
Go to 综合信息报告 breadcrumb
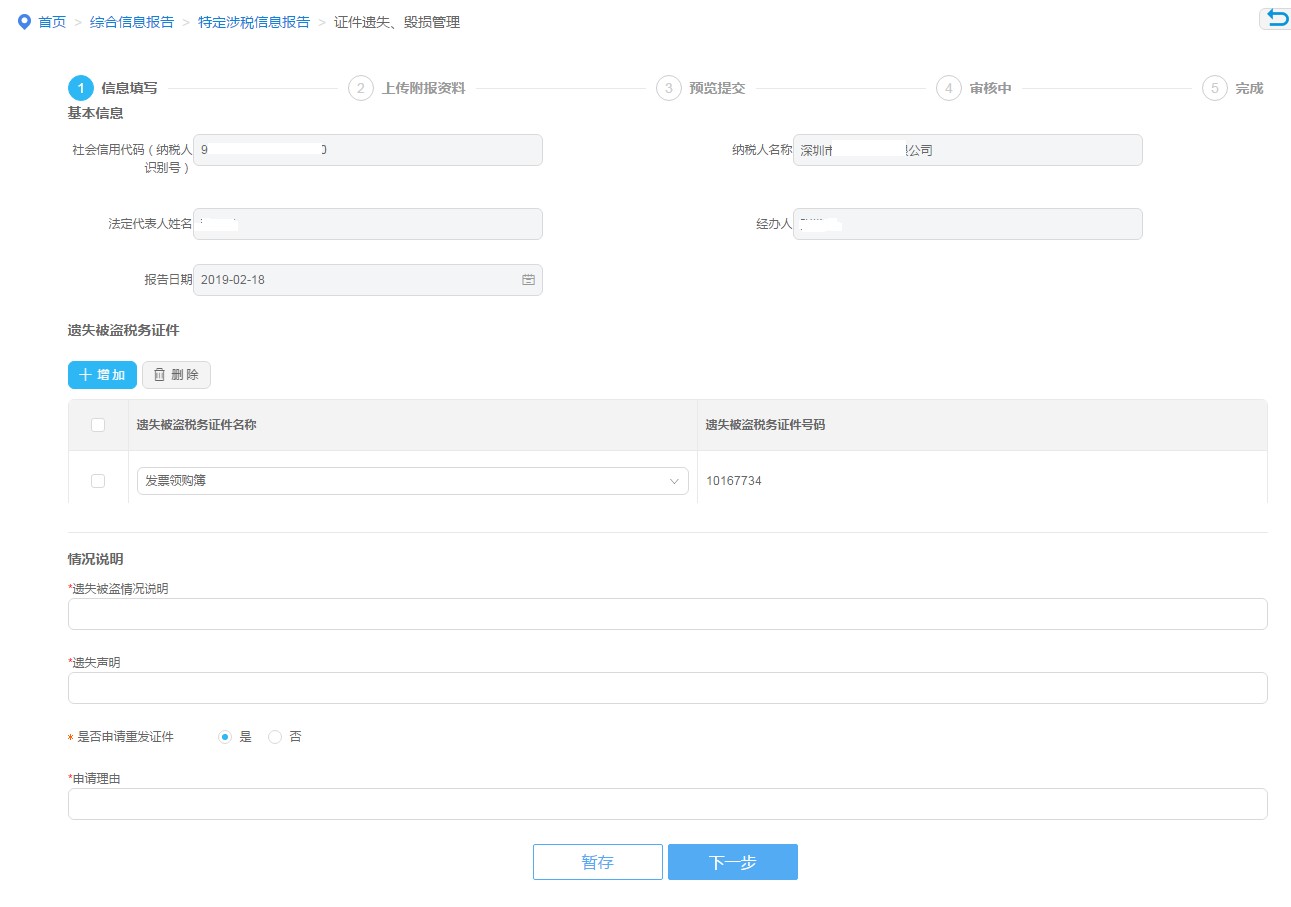click(131, 22)
